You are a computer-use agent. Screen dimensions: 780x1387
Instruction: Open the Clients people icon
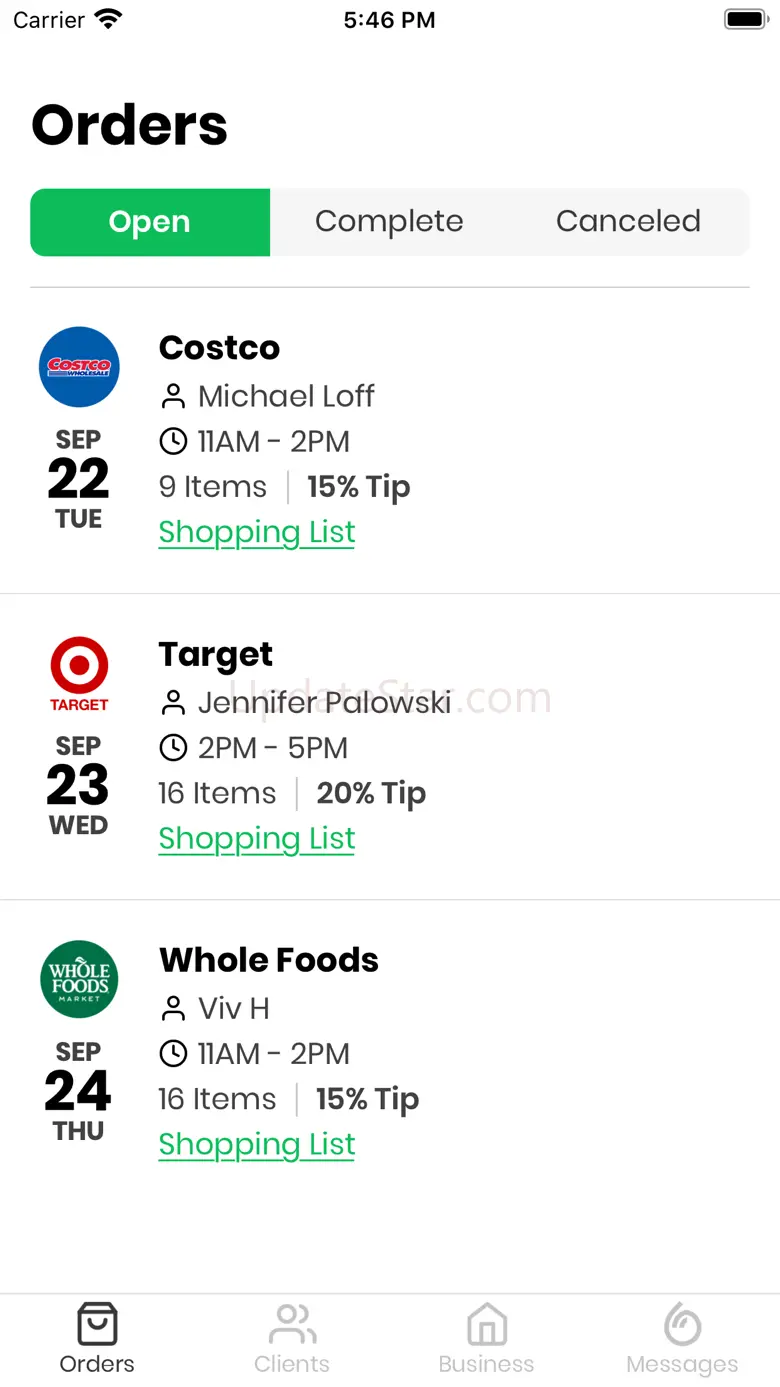[x=292, y=1324]
